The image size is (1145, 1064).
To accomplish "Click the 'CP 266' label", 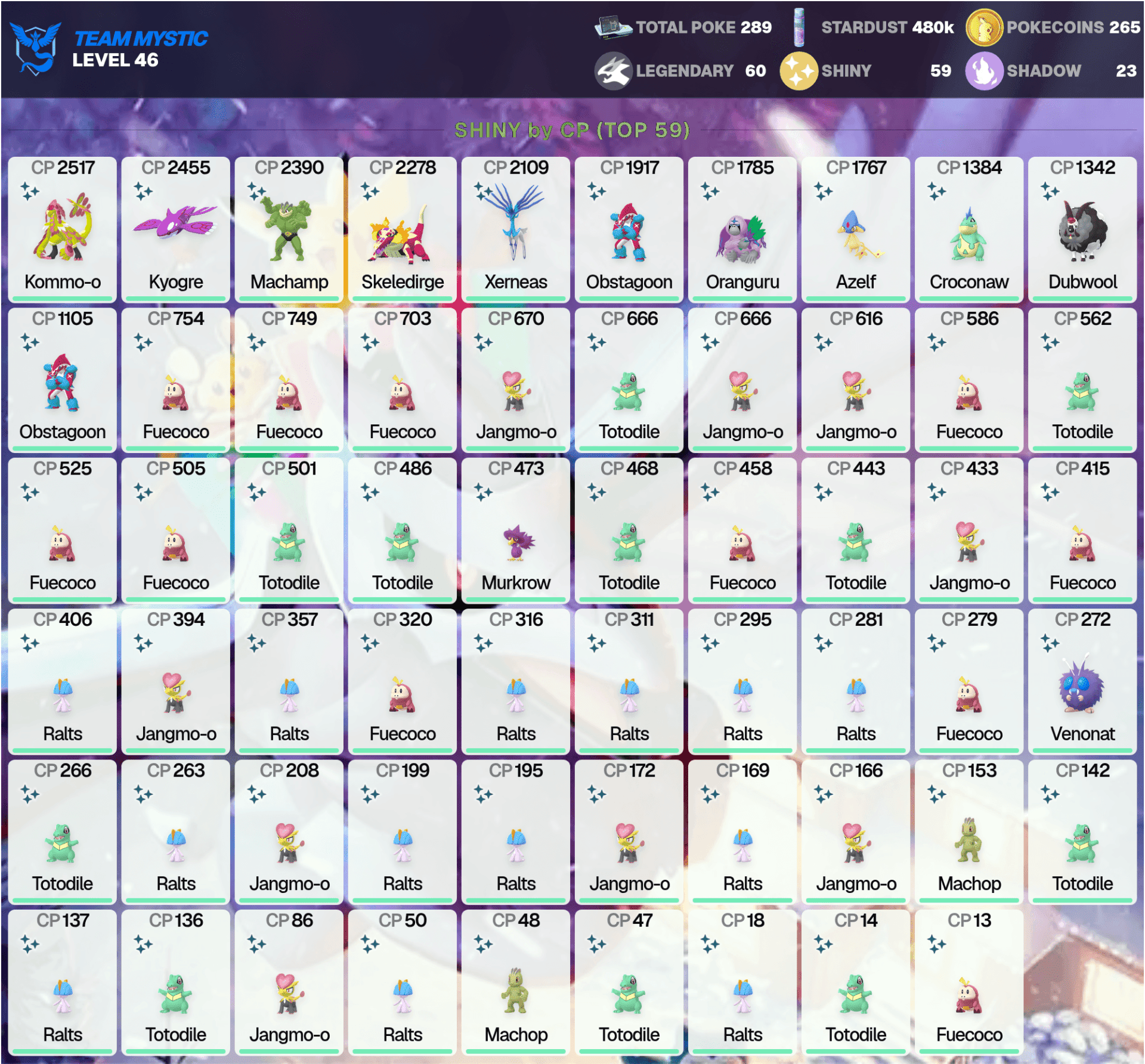I will click(x=63, y=770).
